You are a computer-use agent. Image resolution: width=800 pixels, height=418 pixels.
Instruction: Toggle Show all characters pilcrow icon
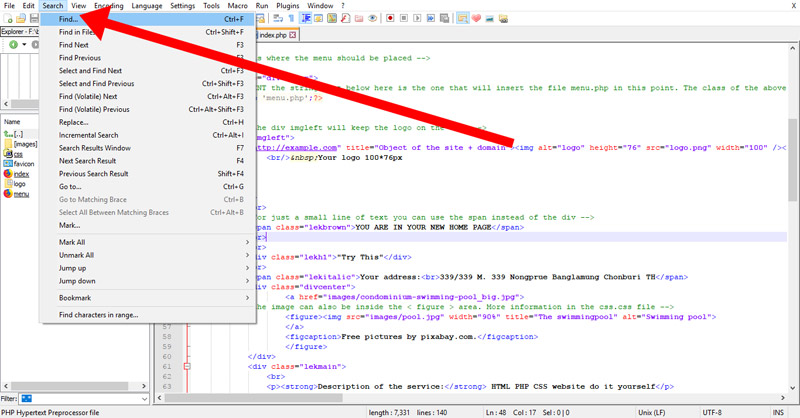(291, 18)
